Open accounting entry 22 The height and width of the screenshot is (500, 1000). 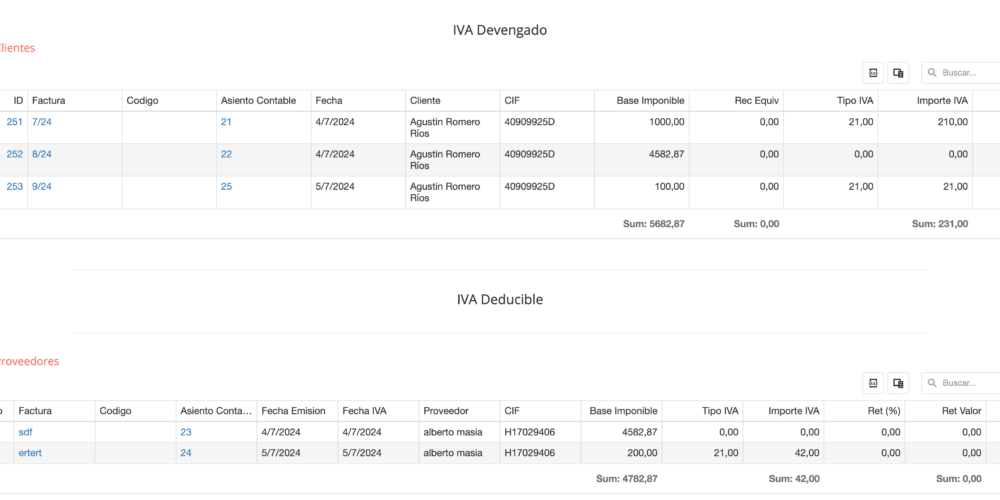pyautogui.click(x=226, y=154)
